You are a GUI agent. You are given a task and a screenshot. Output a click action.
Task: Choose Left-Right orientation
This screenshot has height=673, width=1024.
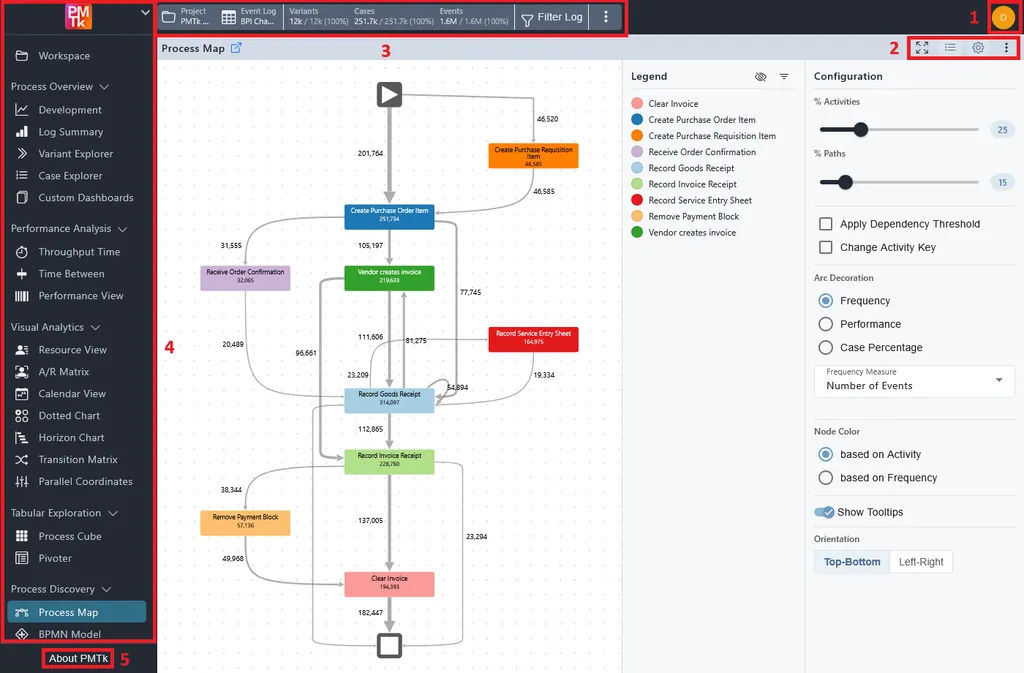921,562
